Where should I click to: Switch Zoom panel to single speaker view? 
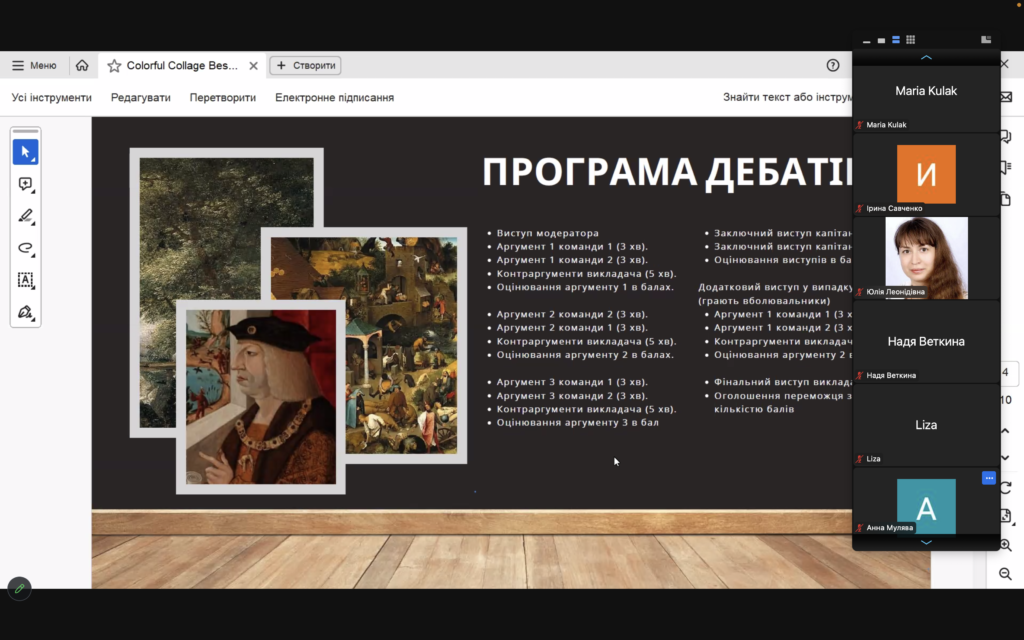[x=881, y=40]
